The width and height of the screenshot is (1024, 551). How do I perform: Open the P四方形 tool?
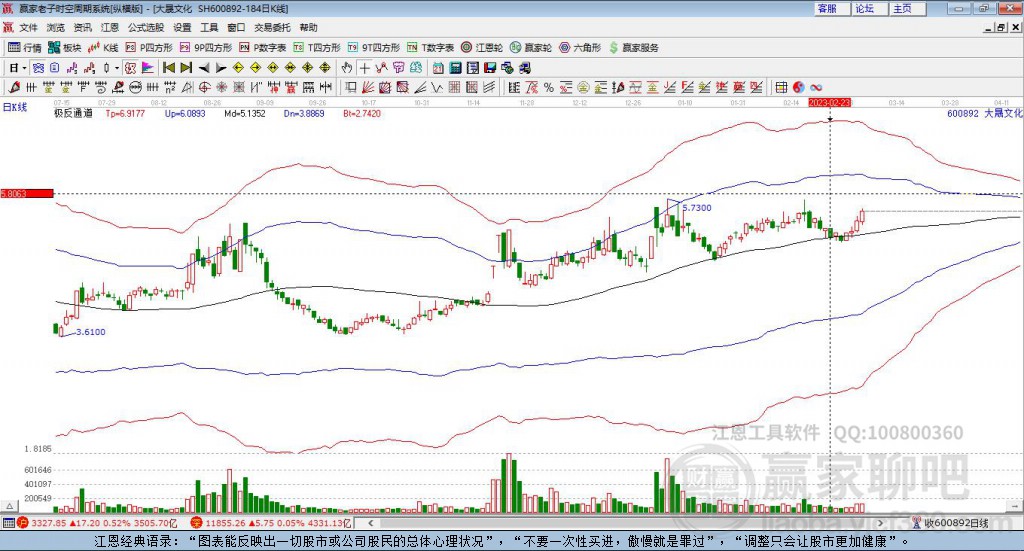[149, 48]
